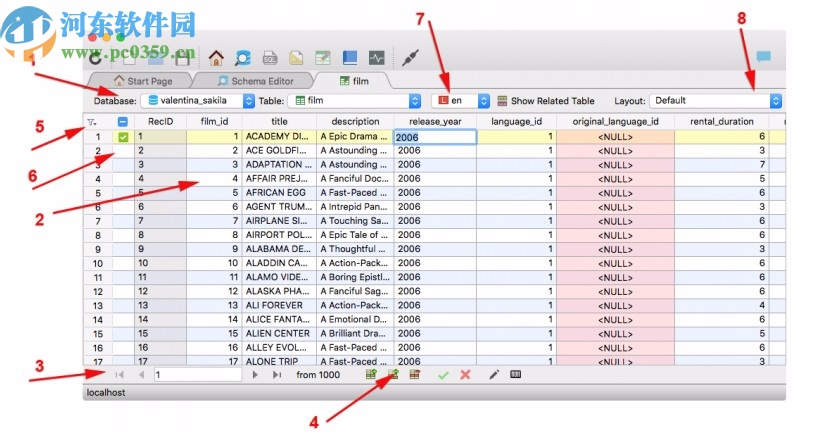Select the 'ACADEMY DI...' title cell

[279, 136]
